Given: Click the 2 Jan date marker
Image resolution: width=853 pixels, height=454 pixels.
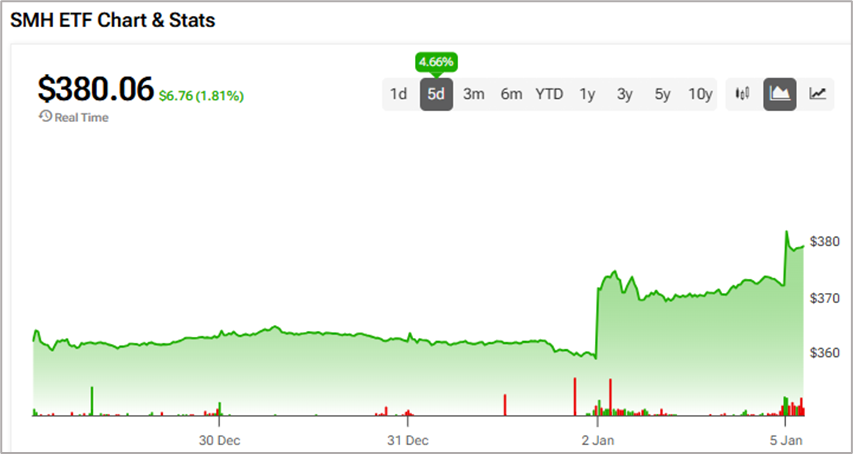Looking at the screenshot, I should (596, 440).
